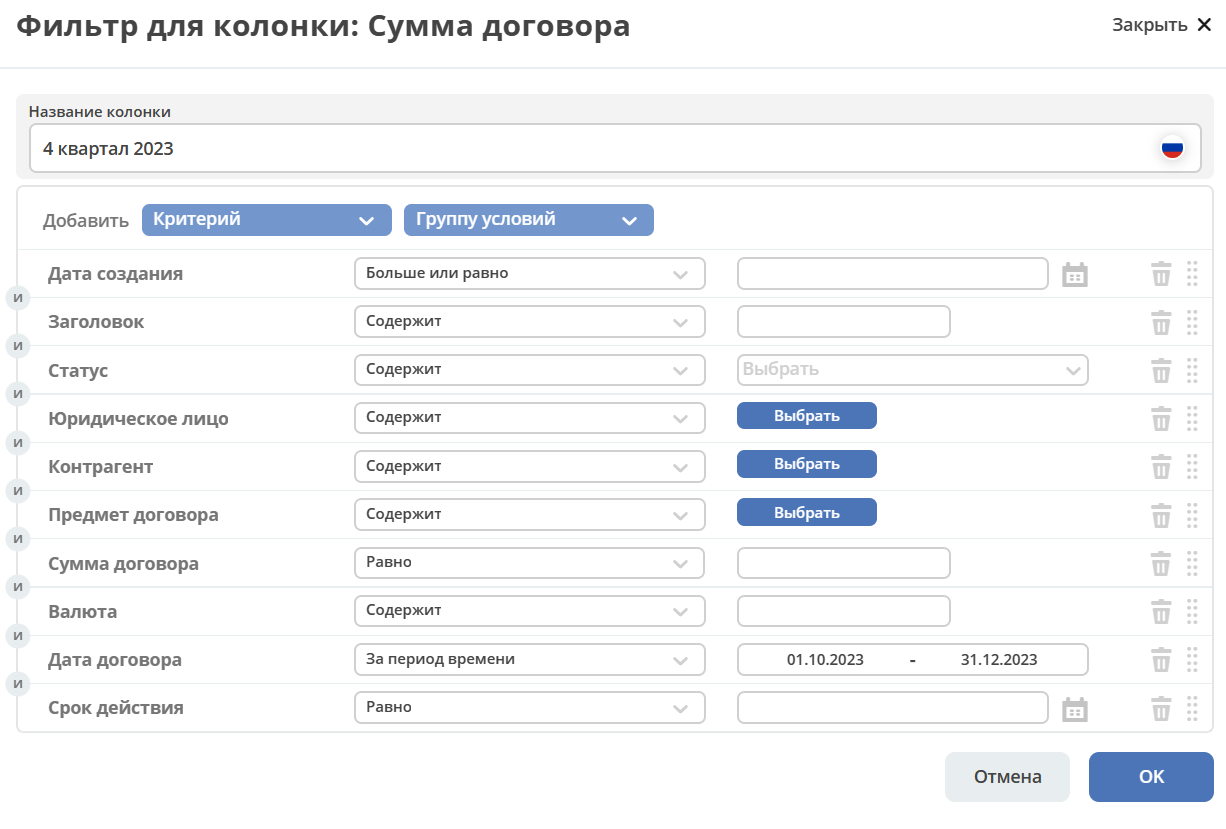This screenshot has width=1226, height=829.
Task: Toggle the И operator between Валюта and Дата договора
Action: coord(18,635)
